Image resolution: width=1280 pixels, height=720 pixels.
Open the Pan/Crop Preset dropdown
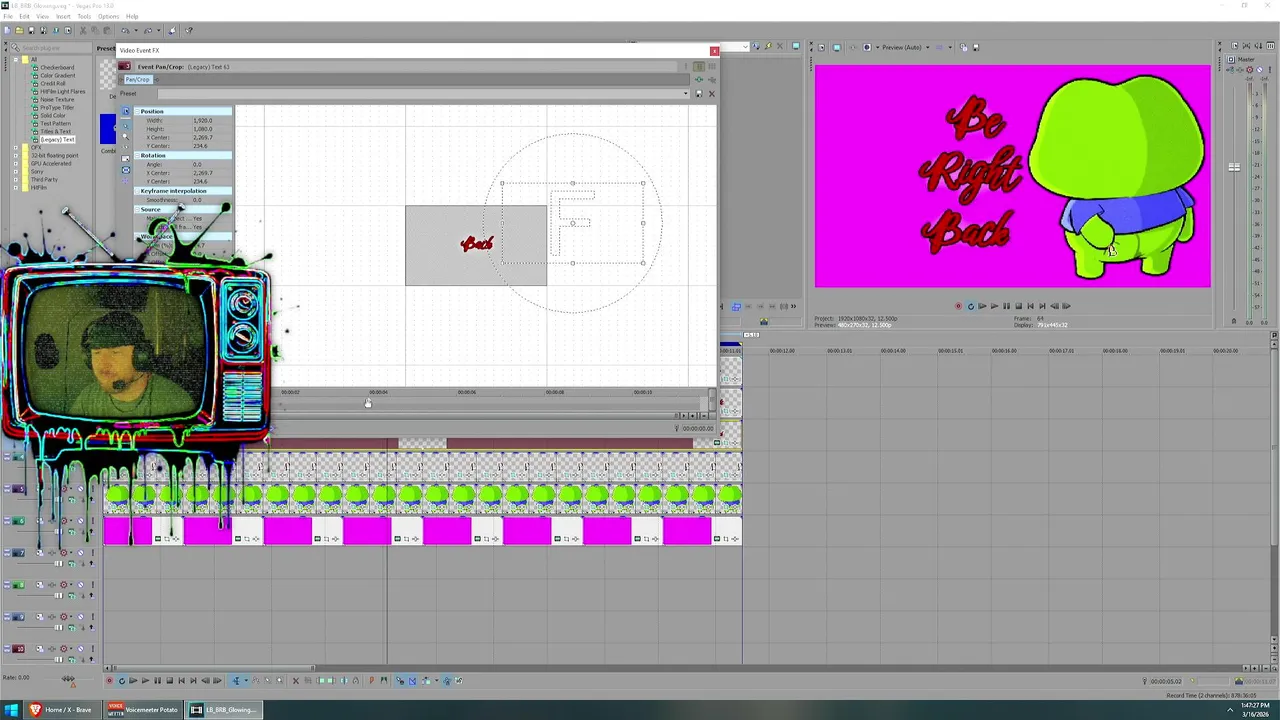point(685,94)
